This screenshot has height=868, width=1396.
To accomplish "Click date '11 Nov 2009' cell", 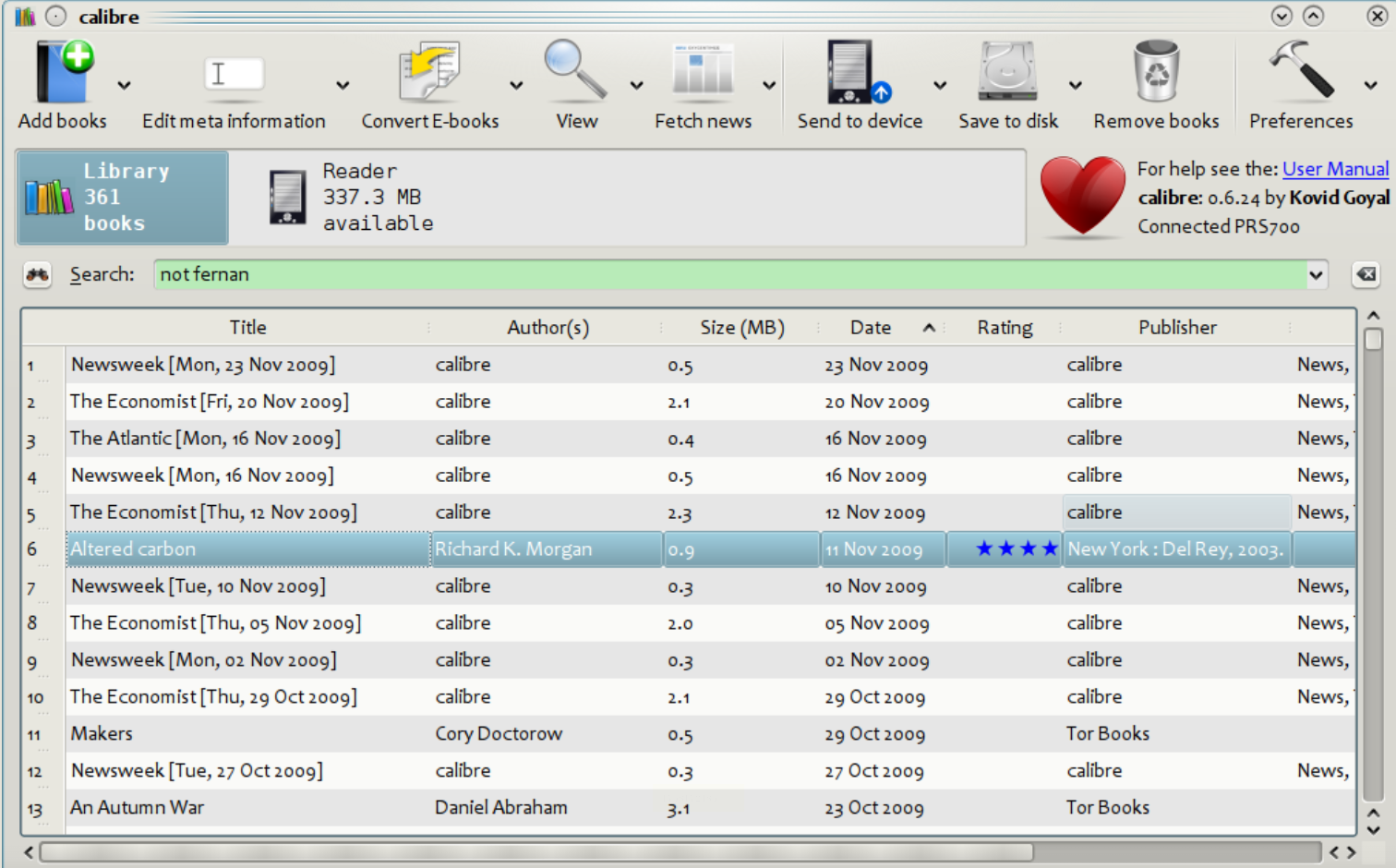I will click(x=873, y=549).
